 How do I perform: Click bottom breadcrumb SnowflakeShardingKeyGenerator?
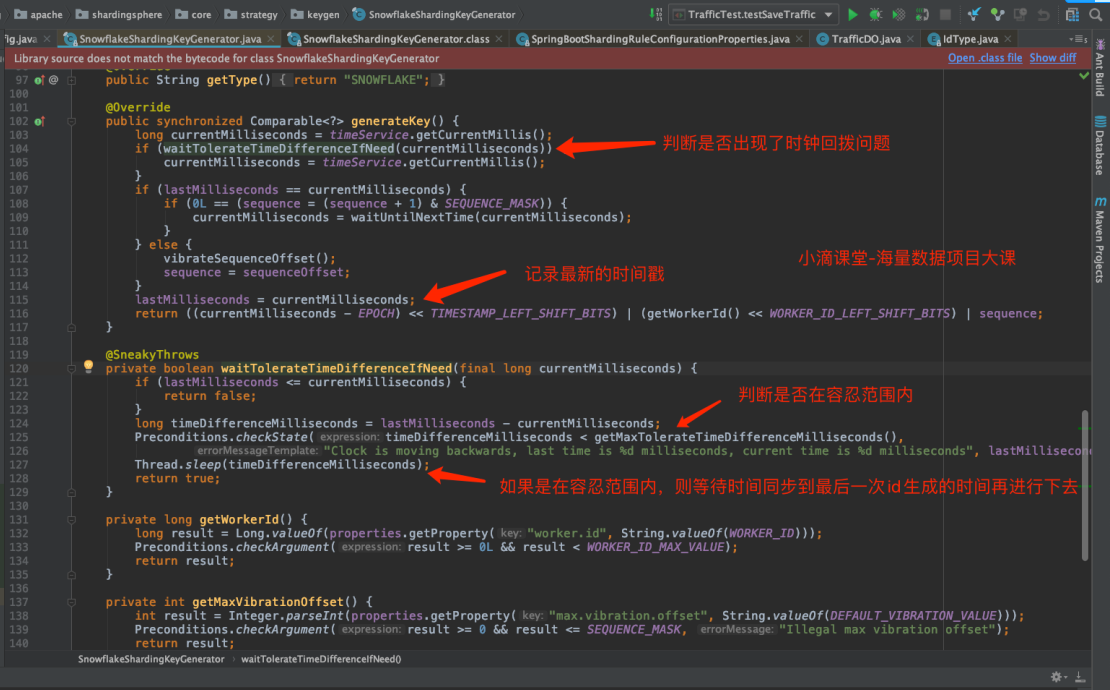pos(151,659)
